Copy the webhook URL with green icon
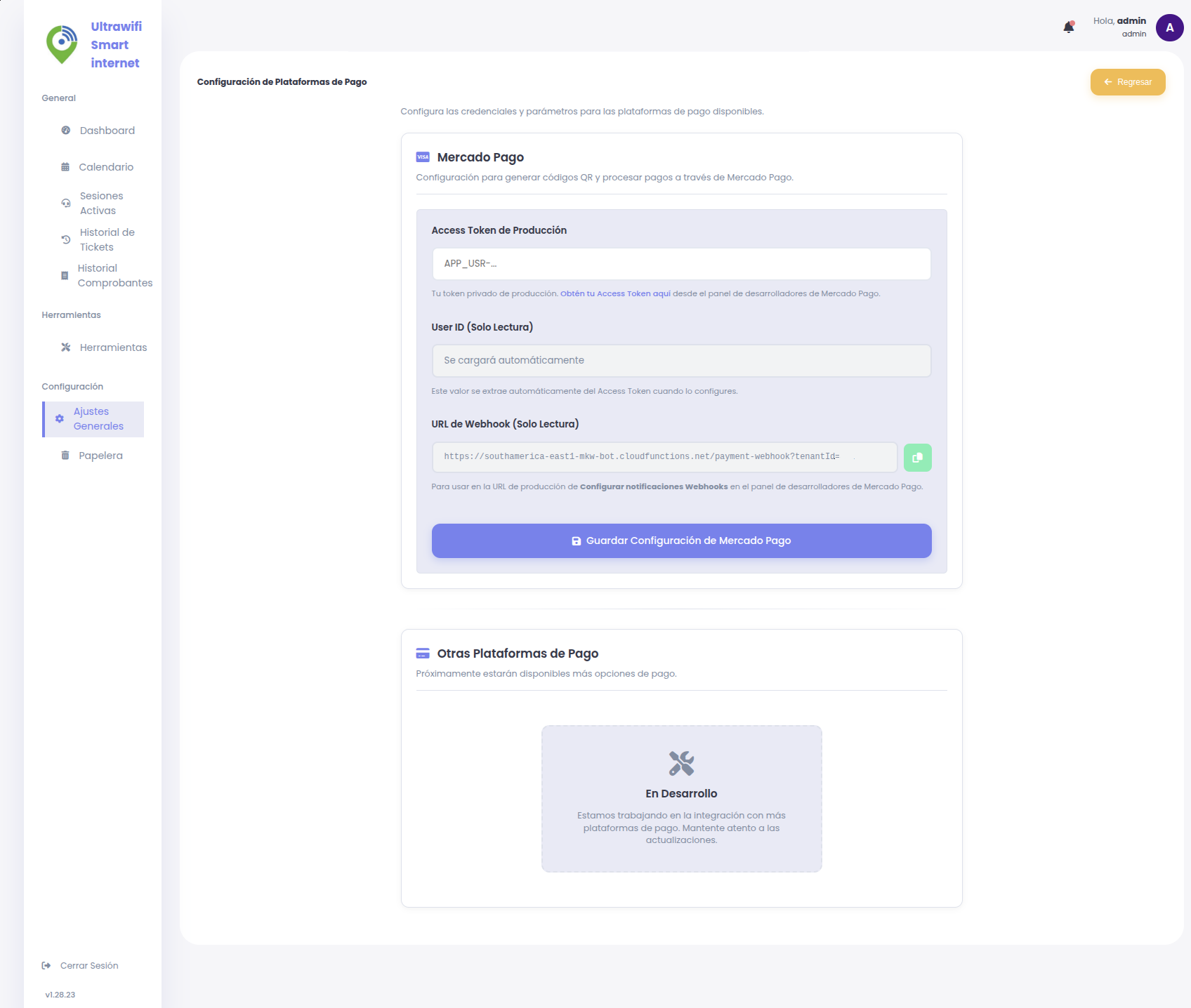The height and width of the screenshot is (1008, 1191). click(917, 458)
